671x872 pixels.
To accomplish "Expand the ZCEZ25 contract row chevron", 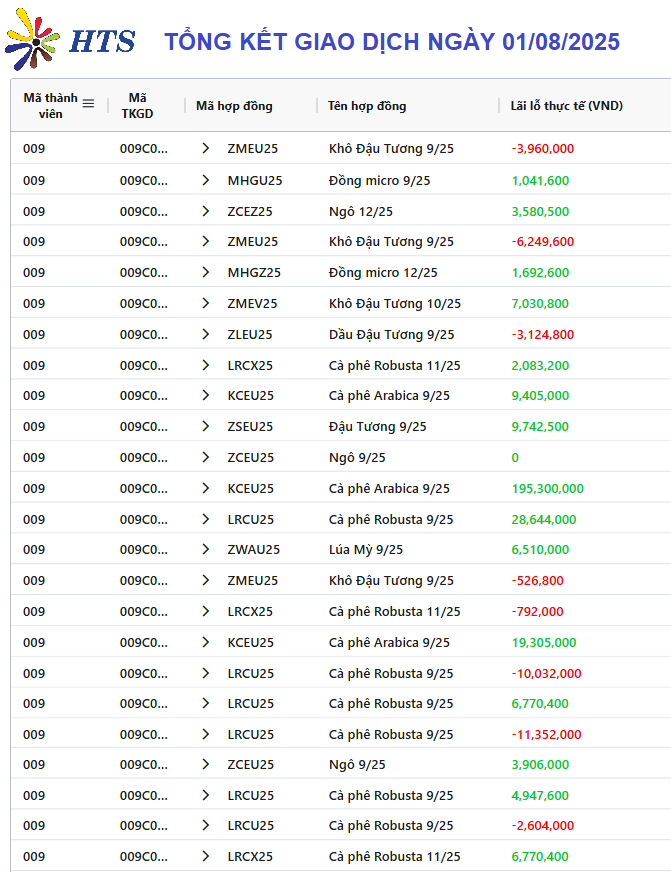I will 206,211.
